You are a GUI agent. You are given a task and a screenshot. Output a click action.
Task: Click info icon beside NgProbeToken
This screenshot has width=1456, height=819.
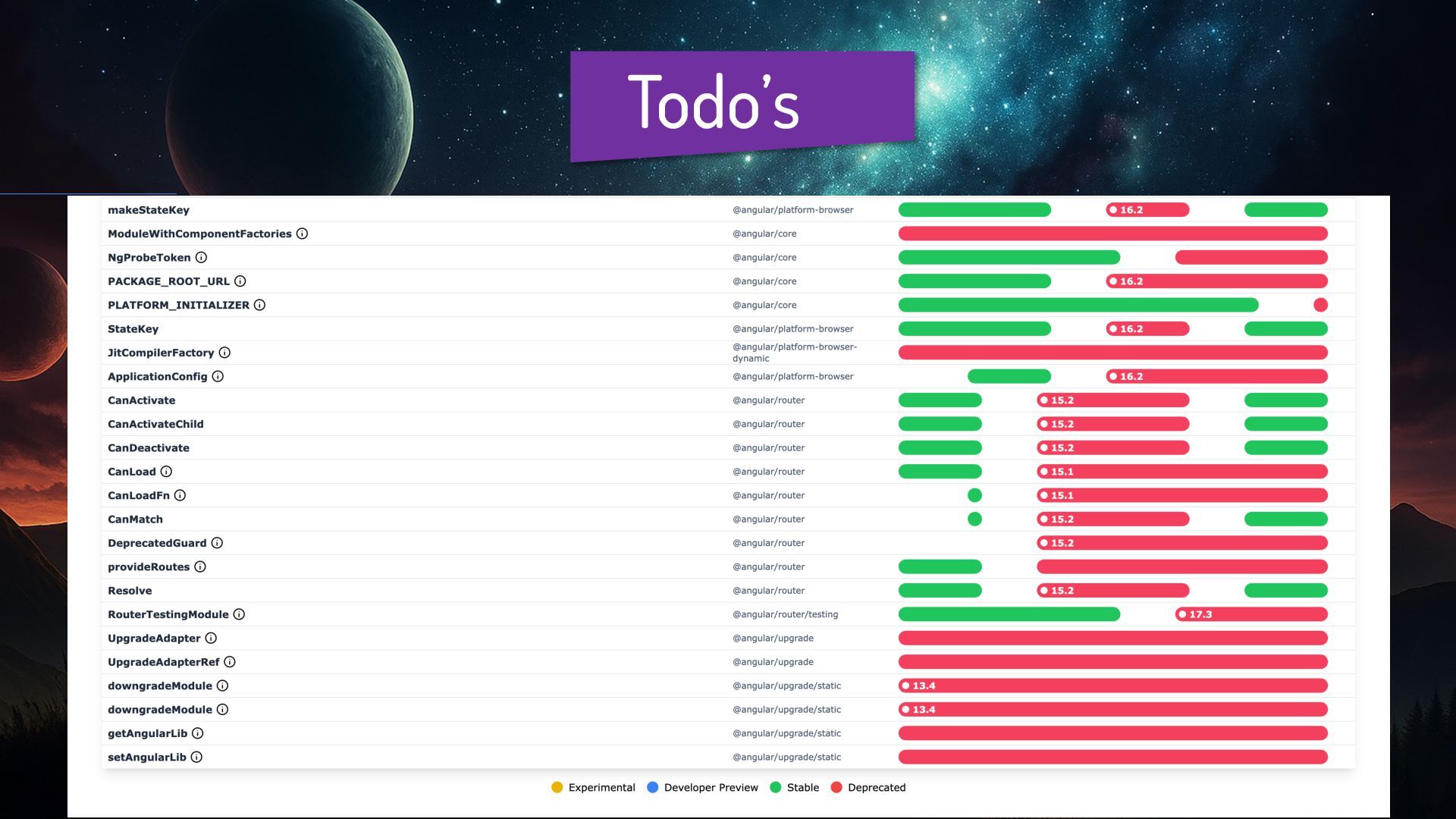(x=201, y=258)
